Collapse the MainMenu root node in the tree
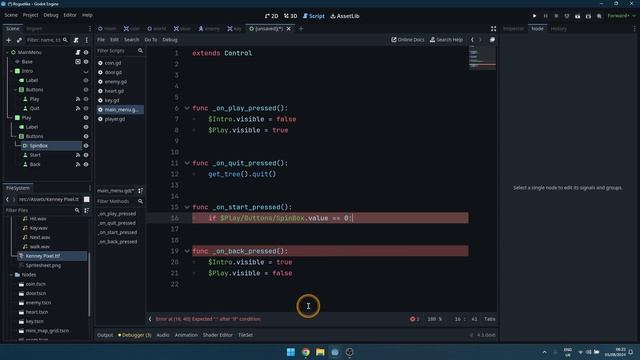This screenshot has width=640, height=360. click(x=7, y=52)
